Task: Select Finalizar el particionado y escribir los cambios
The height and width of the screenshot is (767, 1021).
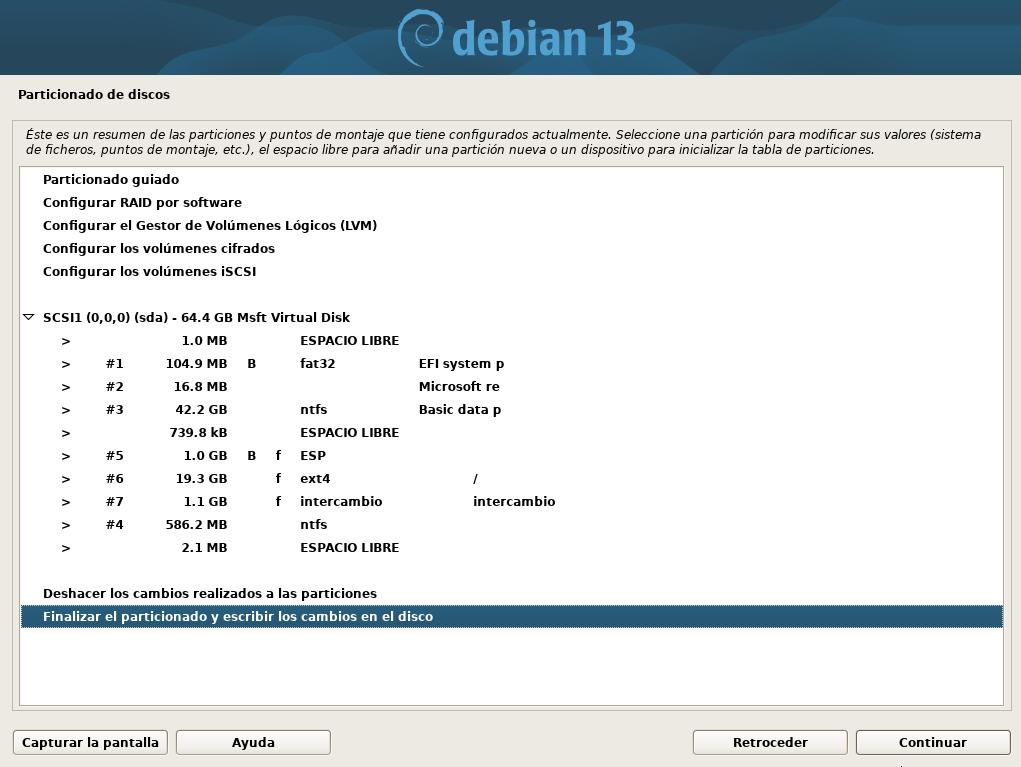Action: pyautogui.click(x=511, y=617)
